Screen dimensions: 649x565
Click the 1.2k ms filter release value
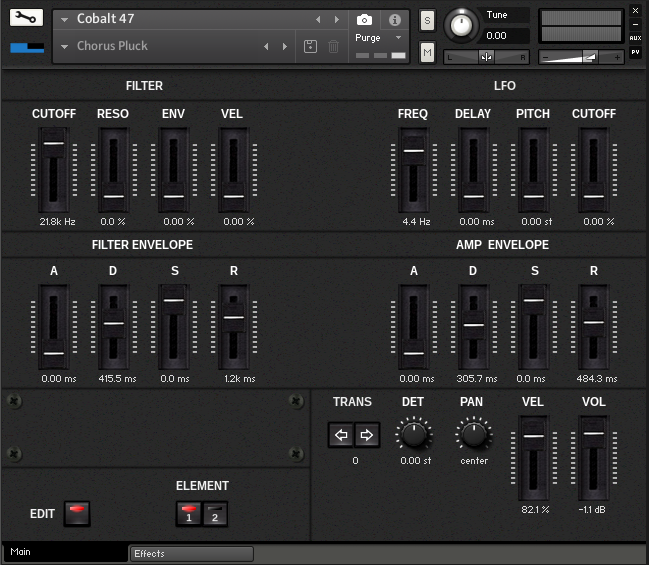click(x=240, y=379)
